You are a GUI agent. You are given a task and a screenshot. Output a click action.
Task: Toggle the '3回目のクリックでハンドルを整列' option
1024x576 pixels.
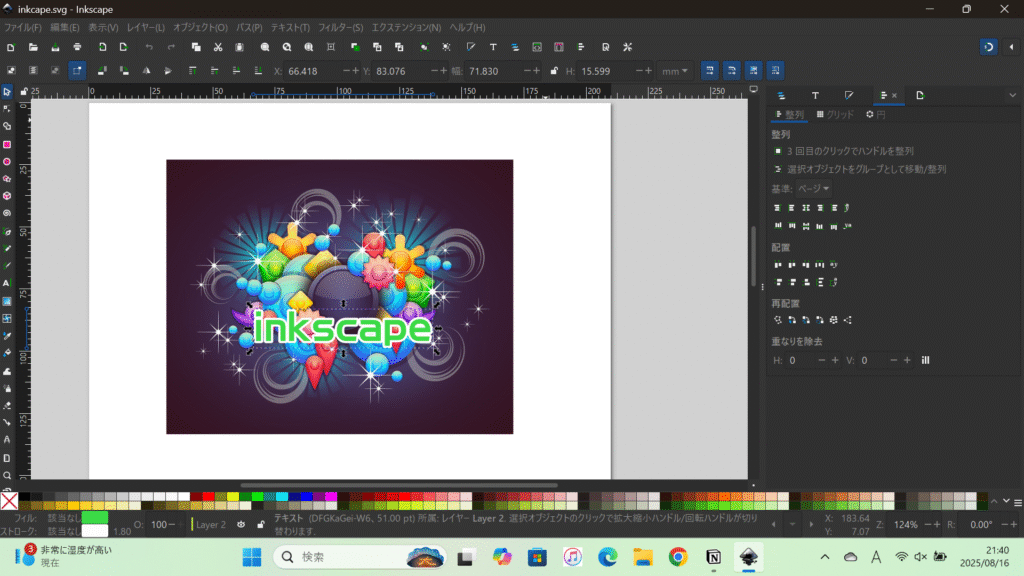[778, 151]
